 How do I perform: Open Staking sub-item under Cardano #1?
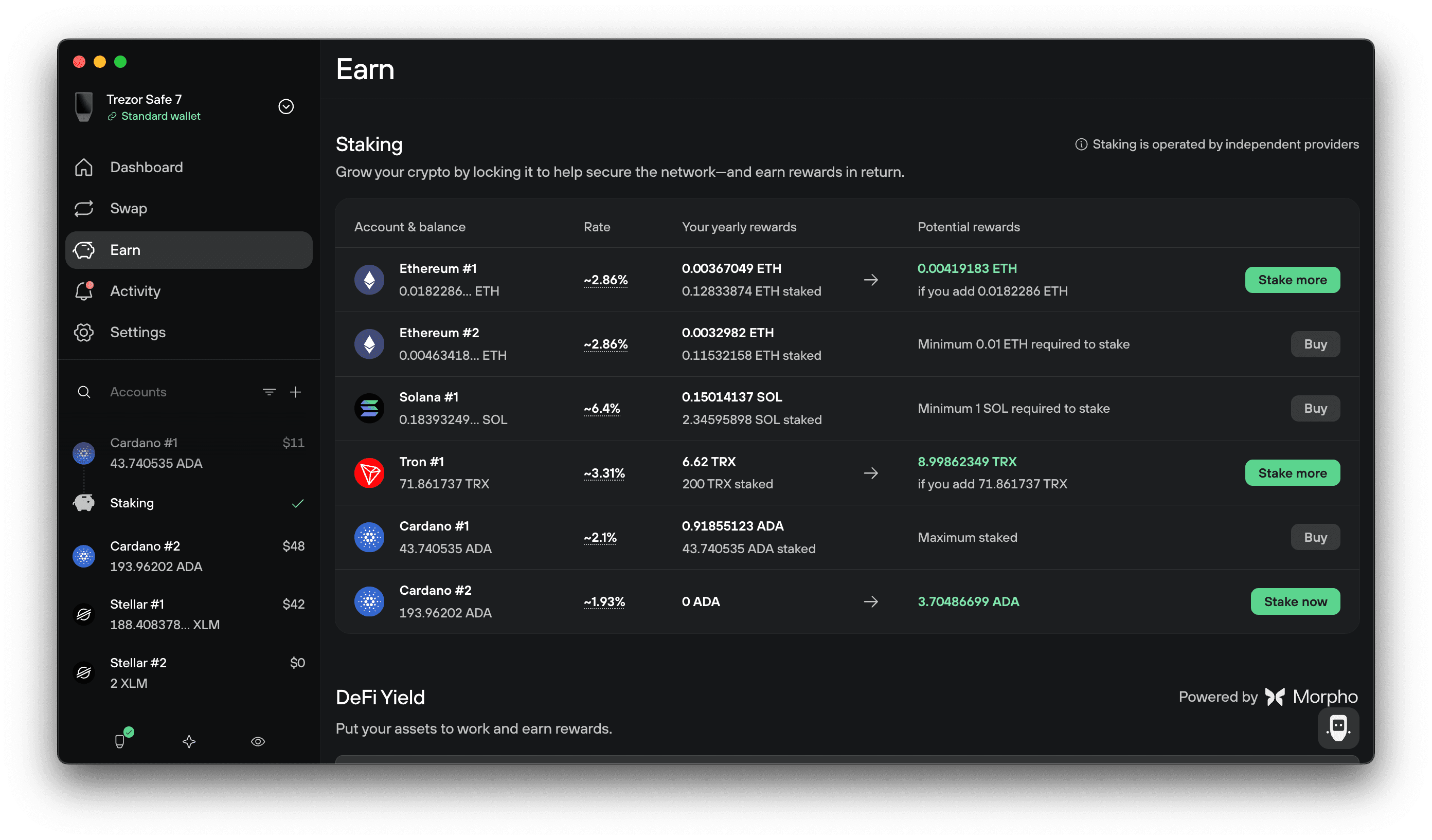pyautogui.click(x=189, y=503)
